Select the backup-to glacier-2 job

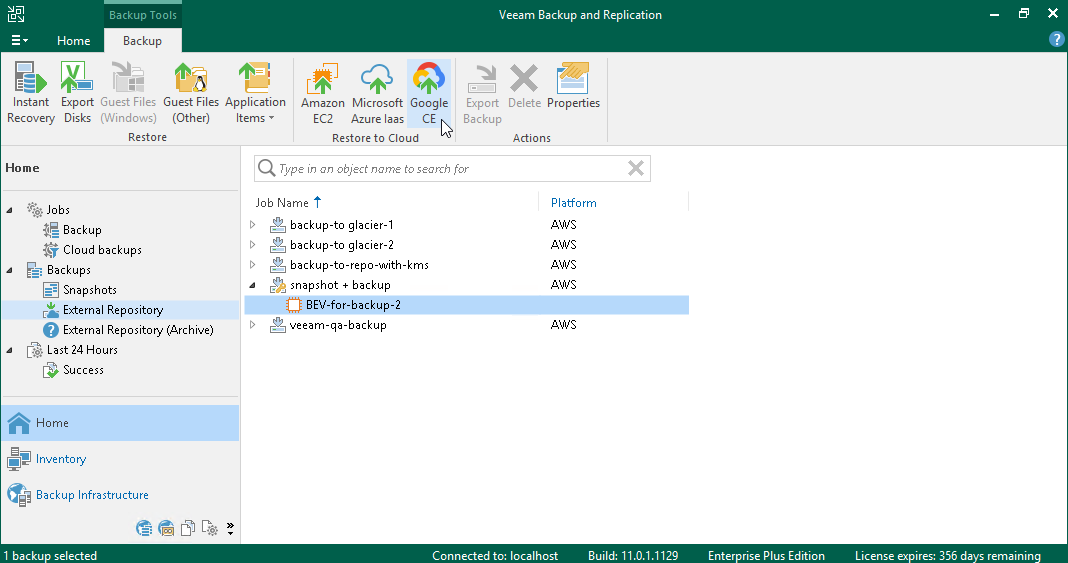(341, 244)
